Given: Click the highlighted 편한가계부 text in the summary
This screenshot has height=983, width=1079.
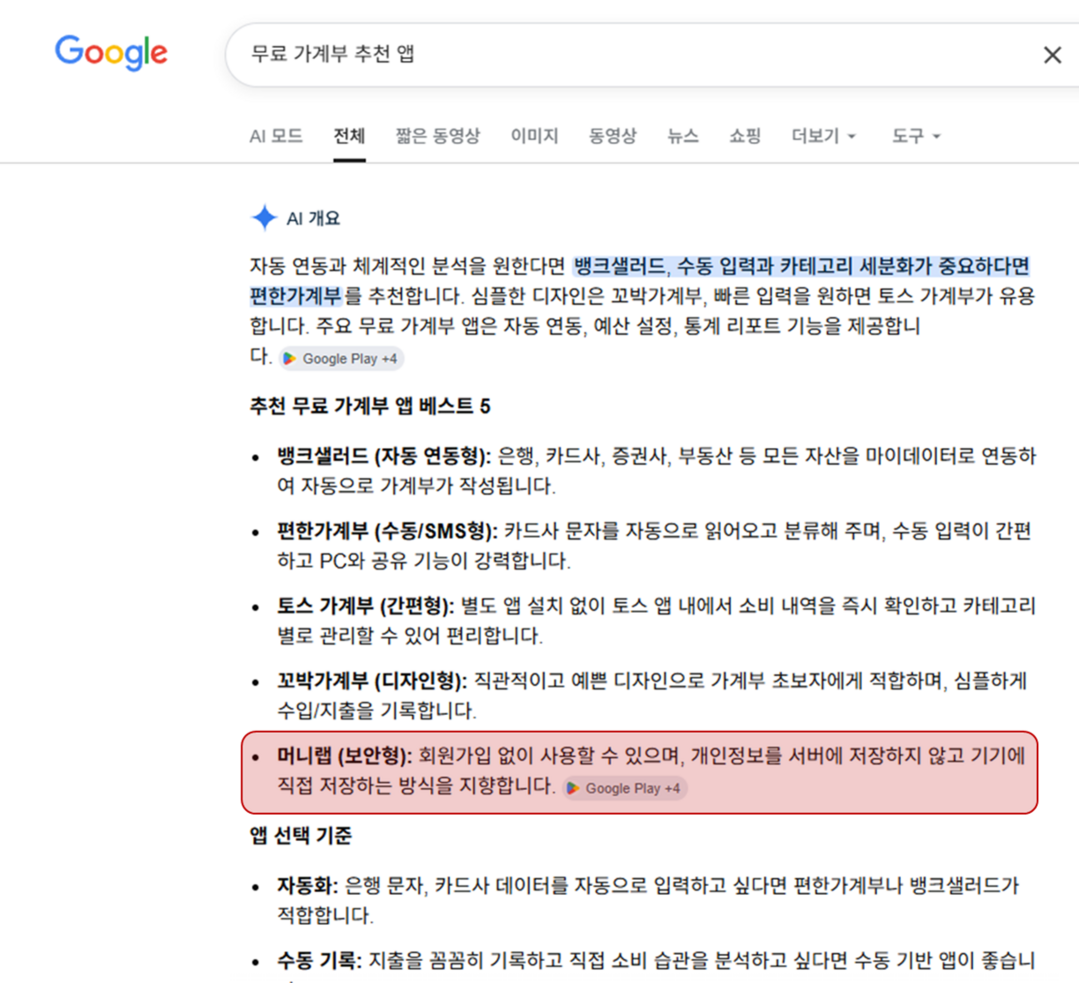Looking at the screenshot, I should (296, 296).
